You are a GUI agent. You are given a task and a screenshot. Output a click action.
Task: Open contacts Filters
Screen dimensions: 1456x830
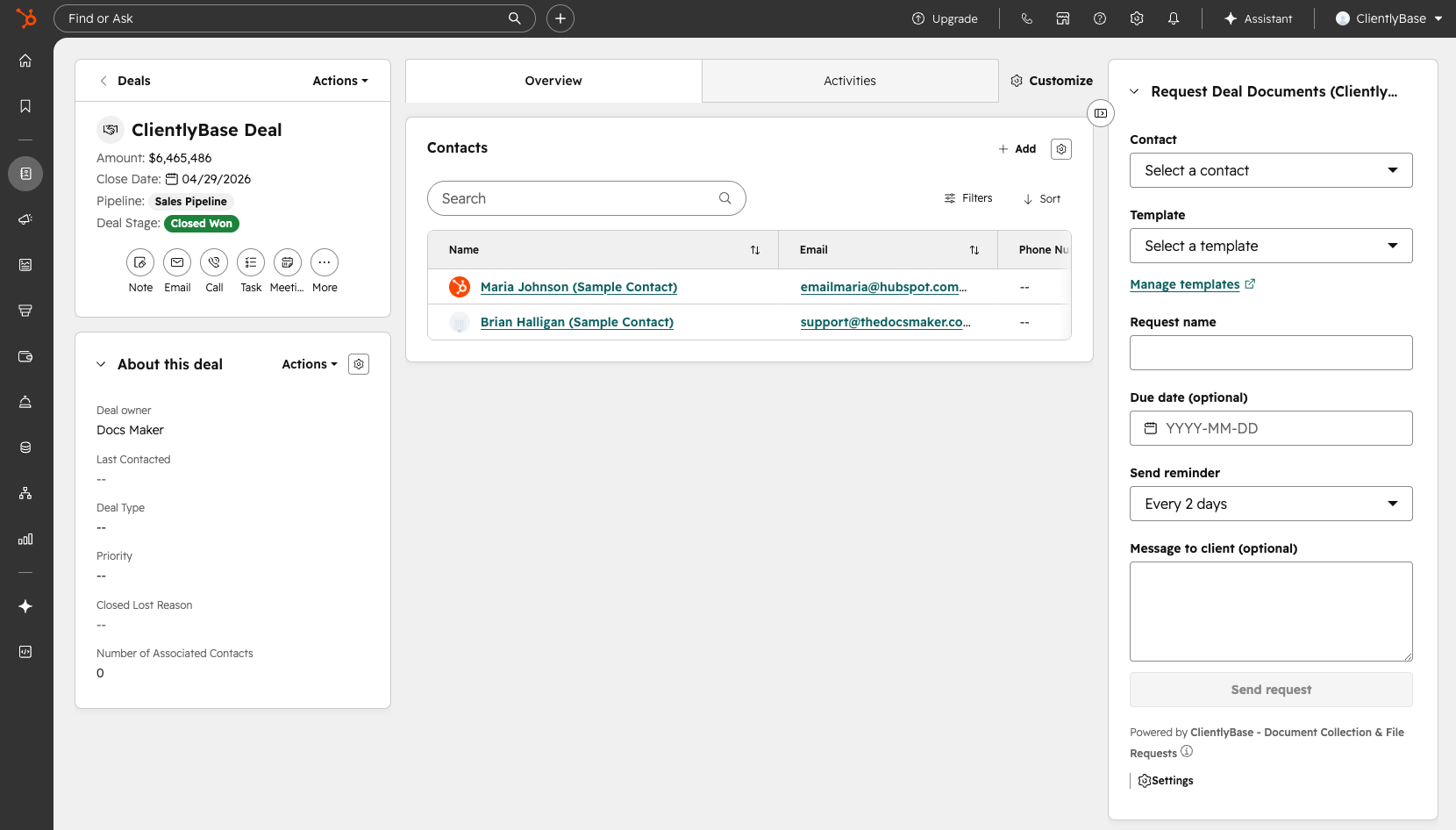pyautogui.click(x=968, y=198)
